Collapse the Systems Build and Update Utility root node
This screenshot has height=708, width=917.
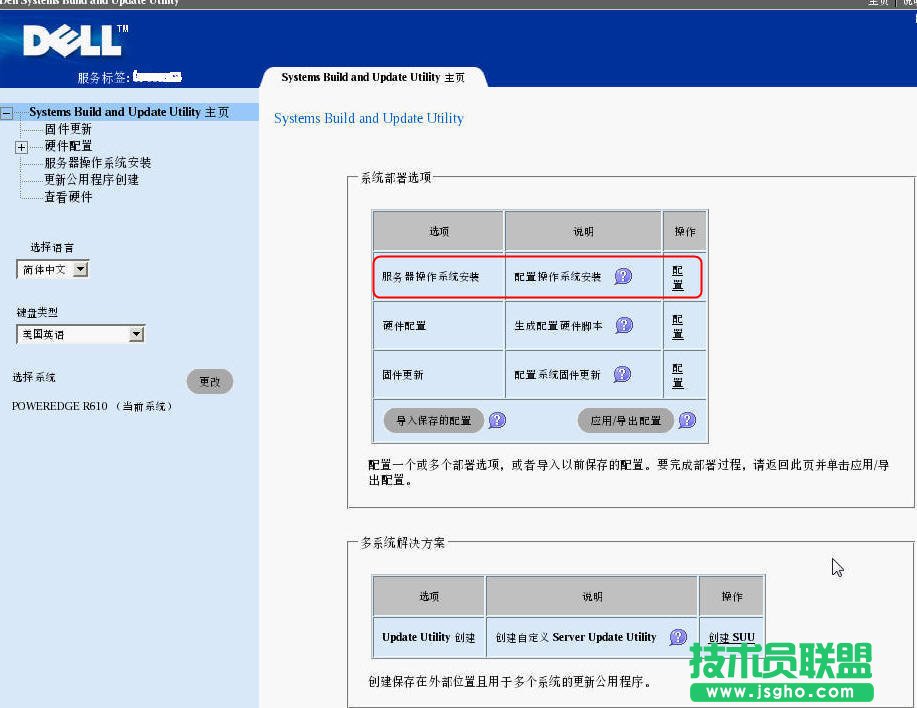click(5, 112)
